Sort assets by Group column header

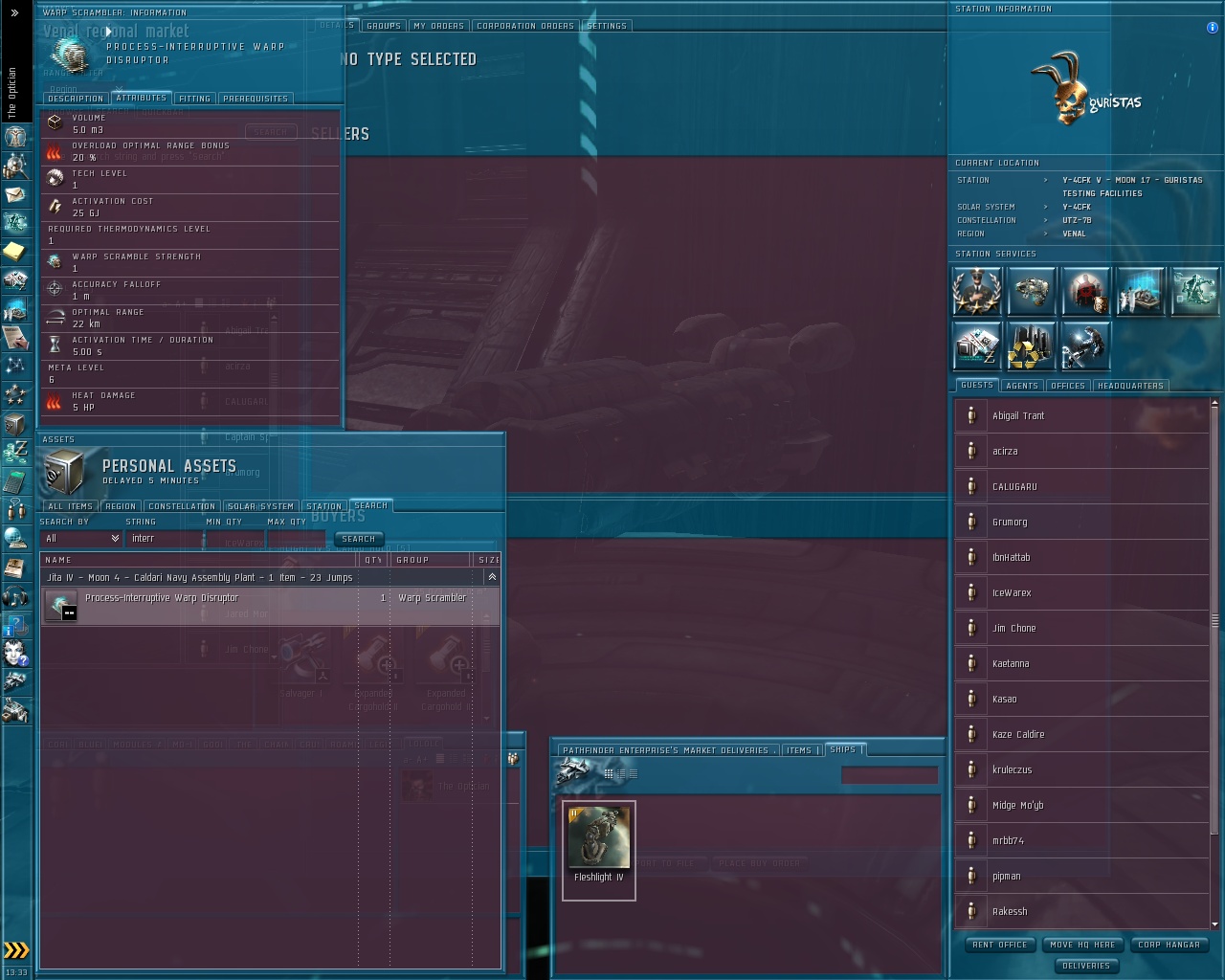coord(432,560)
